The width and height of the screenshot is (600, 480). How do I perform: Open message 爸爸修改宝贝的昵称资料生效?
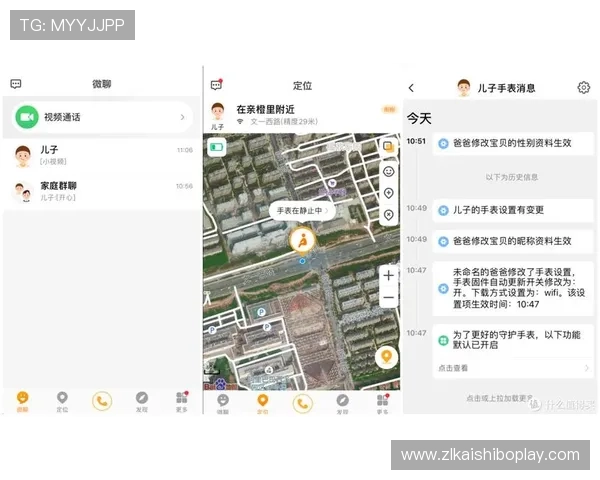[x=513, y=241]
